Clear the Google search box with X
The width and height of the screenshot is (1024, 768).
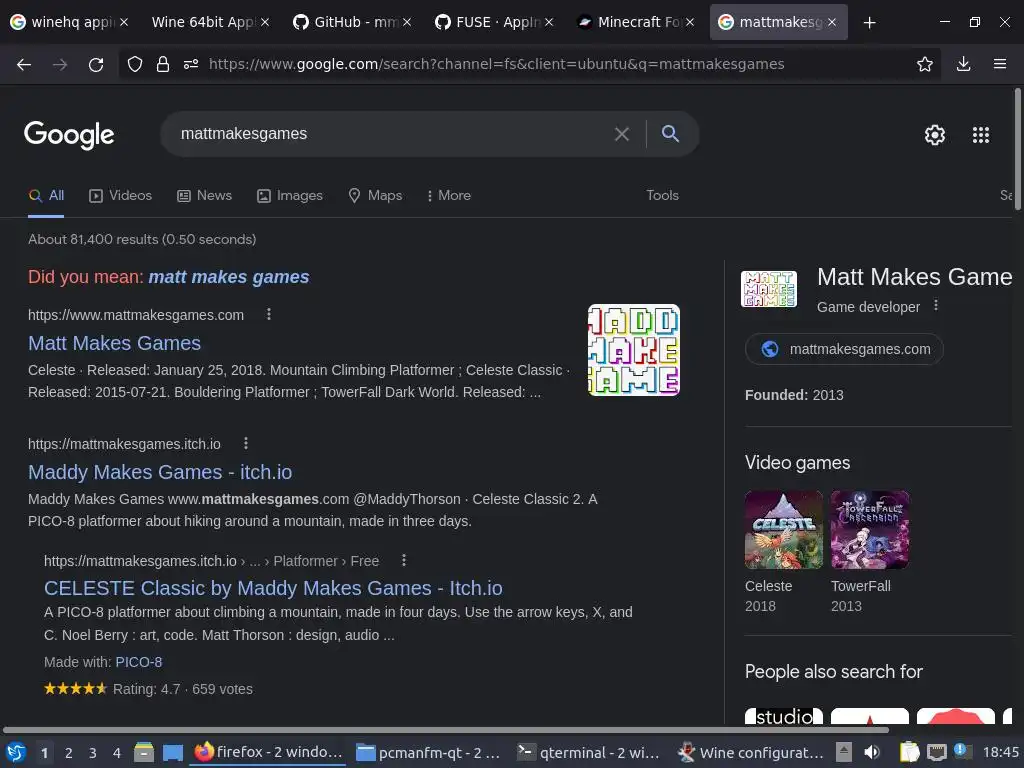tap(622, 134)
